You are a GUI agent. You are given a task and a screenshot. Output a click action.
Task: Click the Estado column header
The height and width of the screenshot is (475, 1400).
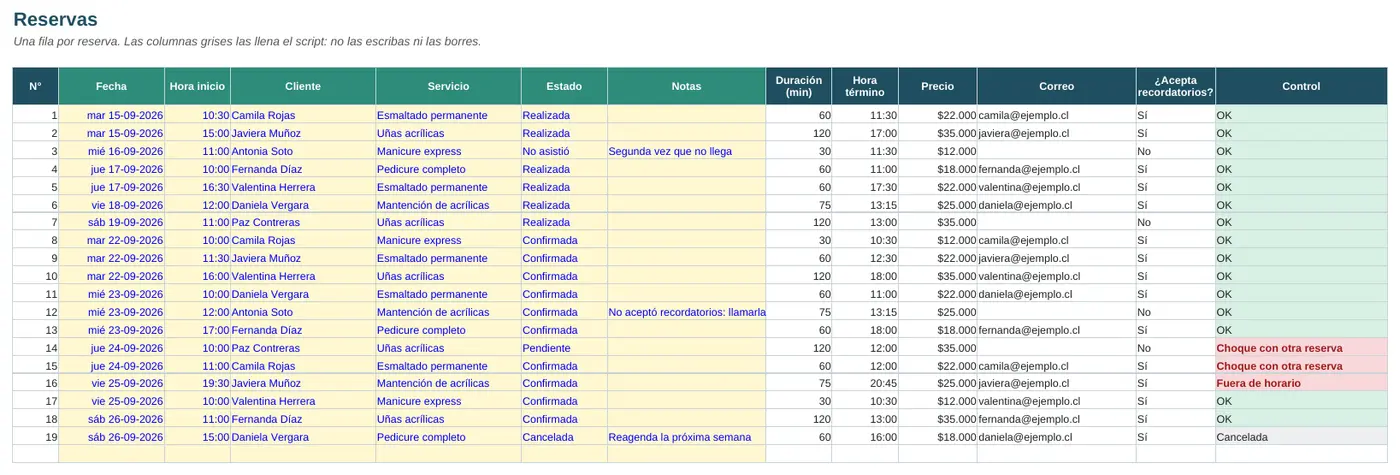point(564,86)
